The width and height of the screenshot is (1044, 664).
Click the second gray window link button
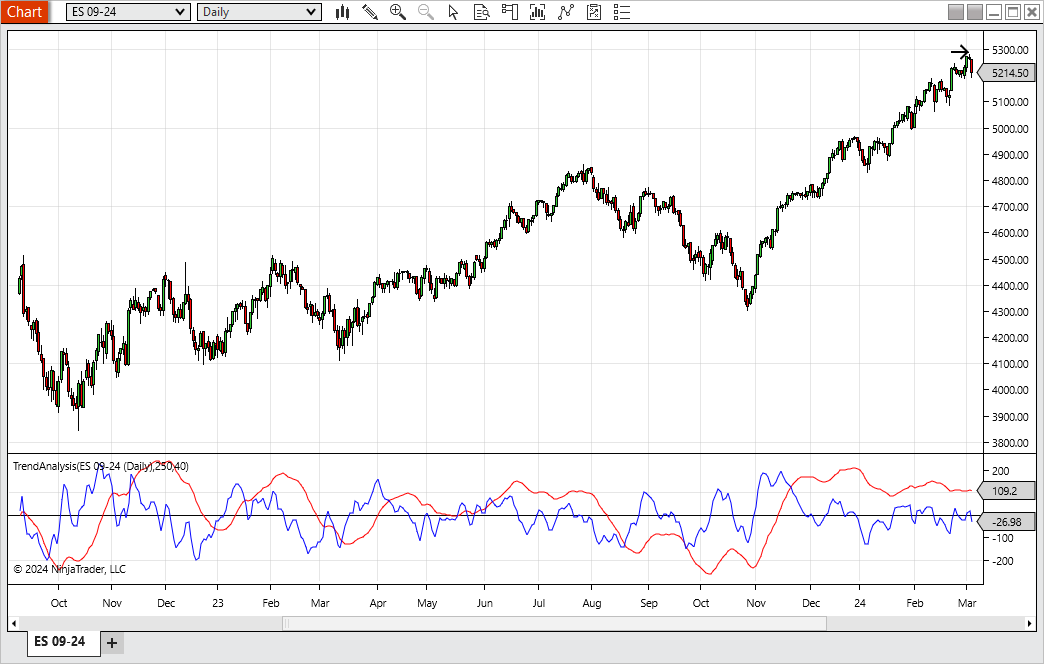pos(975,12)
